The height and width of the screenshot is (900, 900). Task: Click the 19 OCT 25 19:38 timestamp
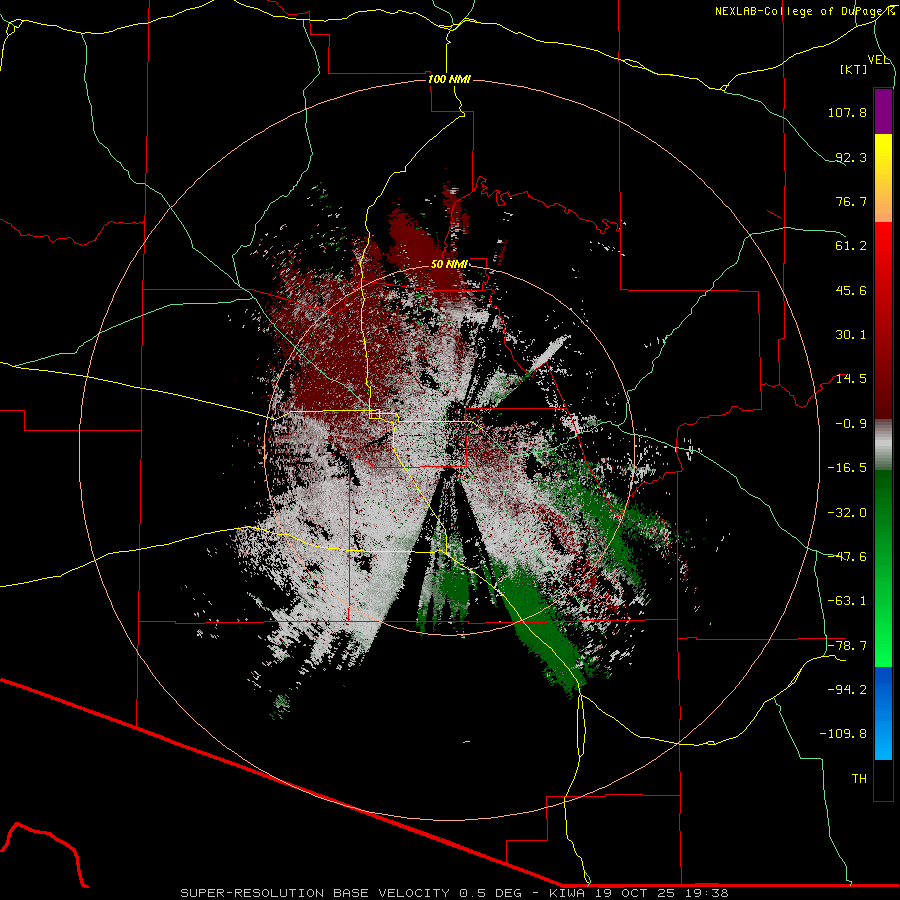[660, 893]
